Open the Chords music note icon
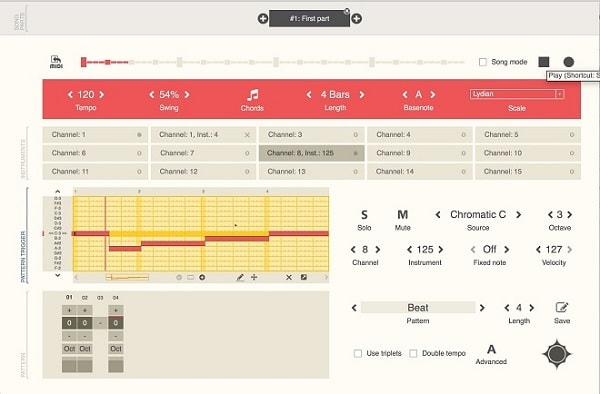The height and width of the screenshot is (394, 600). tap(253, 95)
